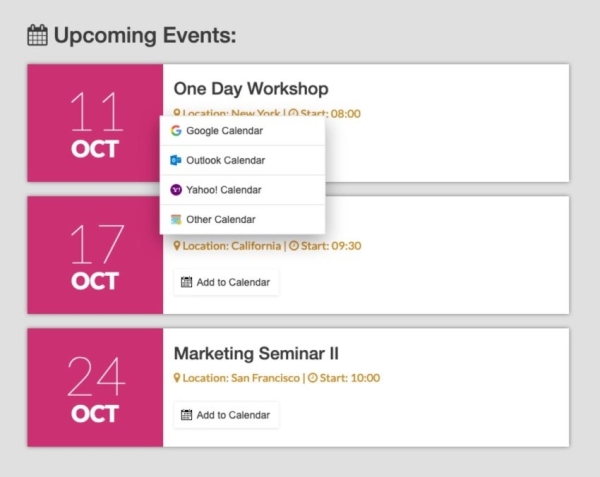Open the One Day Workshop event title
The width and height of the screenshot is (600, 477).
pyautogui.click(x=251, y=89)
